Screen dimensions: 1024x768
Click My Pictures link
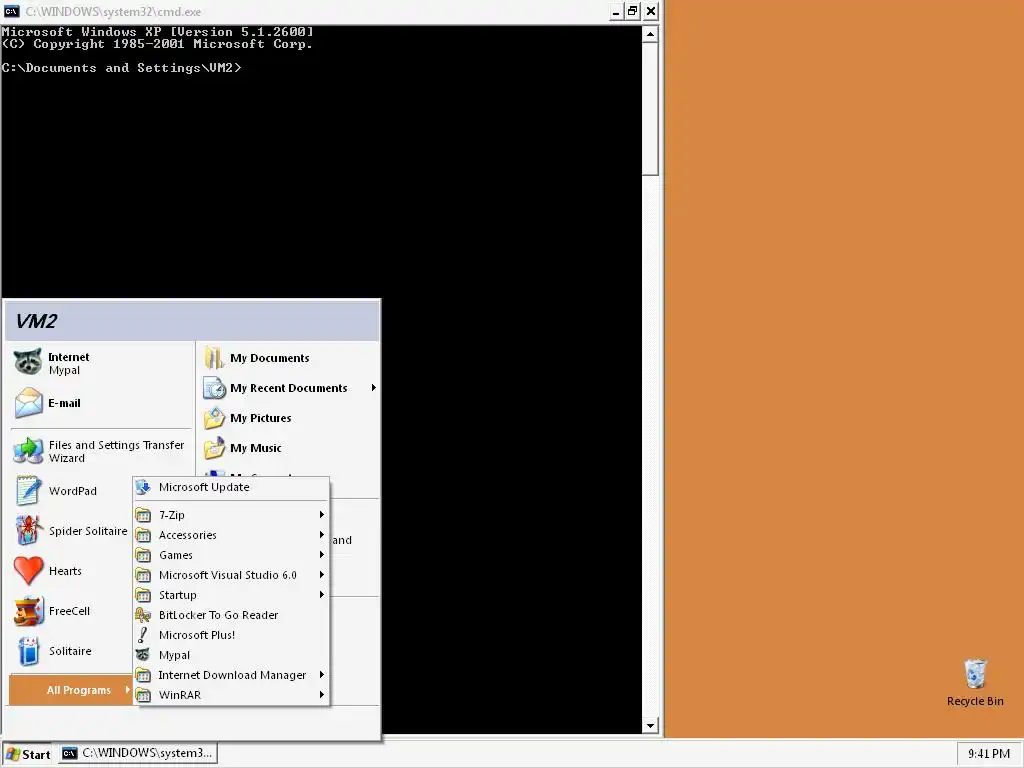click(261, 418)
